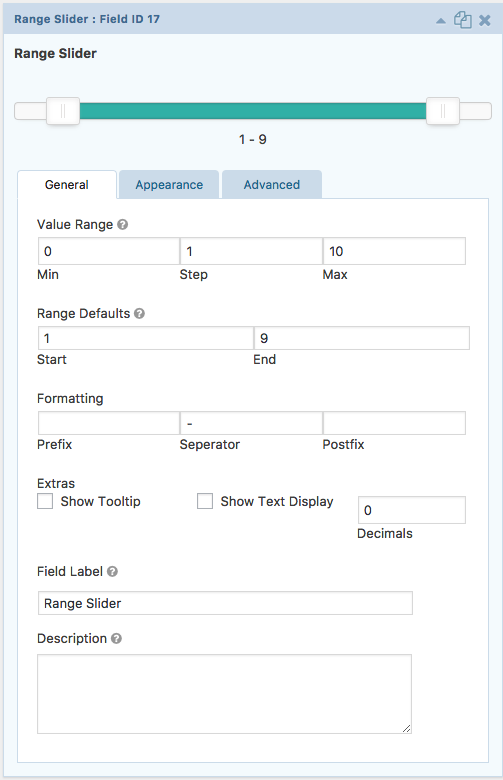Click the Decimals input field
The height and width of the screenshot is (780, 503).
[412, 510]
